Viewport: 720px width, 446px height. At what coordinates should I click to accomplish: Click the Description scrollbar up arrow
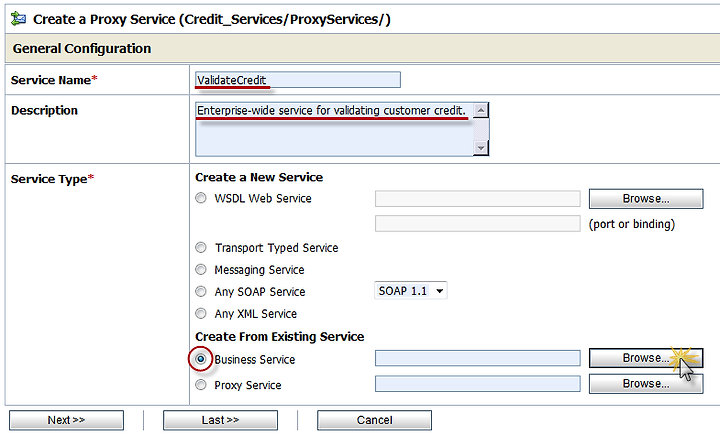coord(481,110)
